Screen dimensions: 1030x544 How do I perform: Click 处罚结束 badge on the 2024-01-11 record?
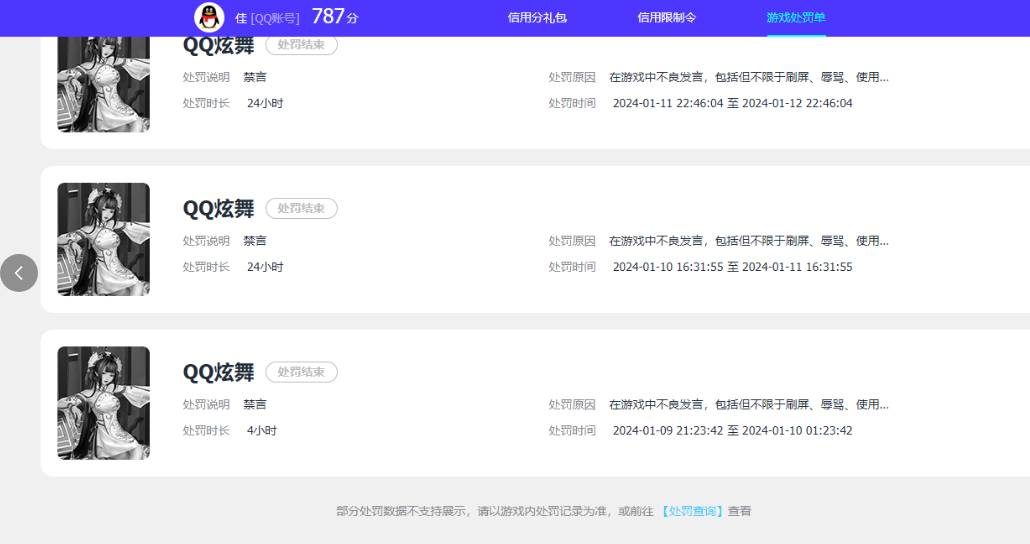pyautogui.click(x=301, y=45)
